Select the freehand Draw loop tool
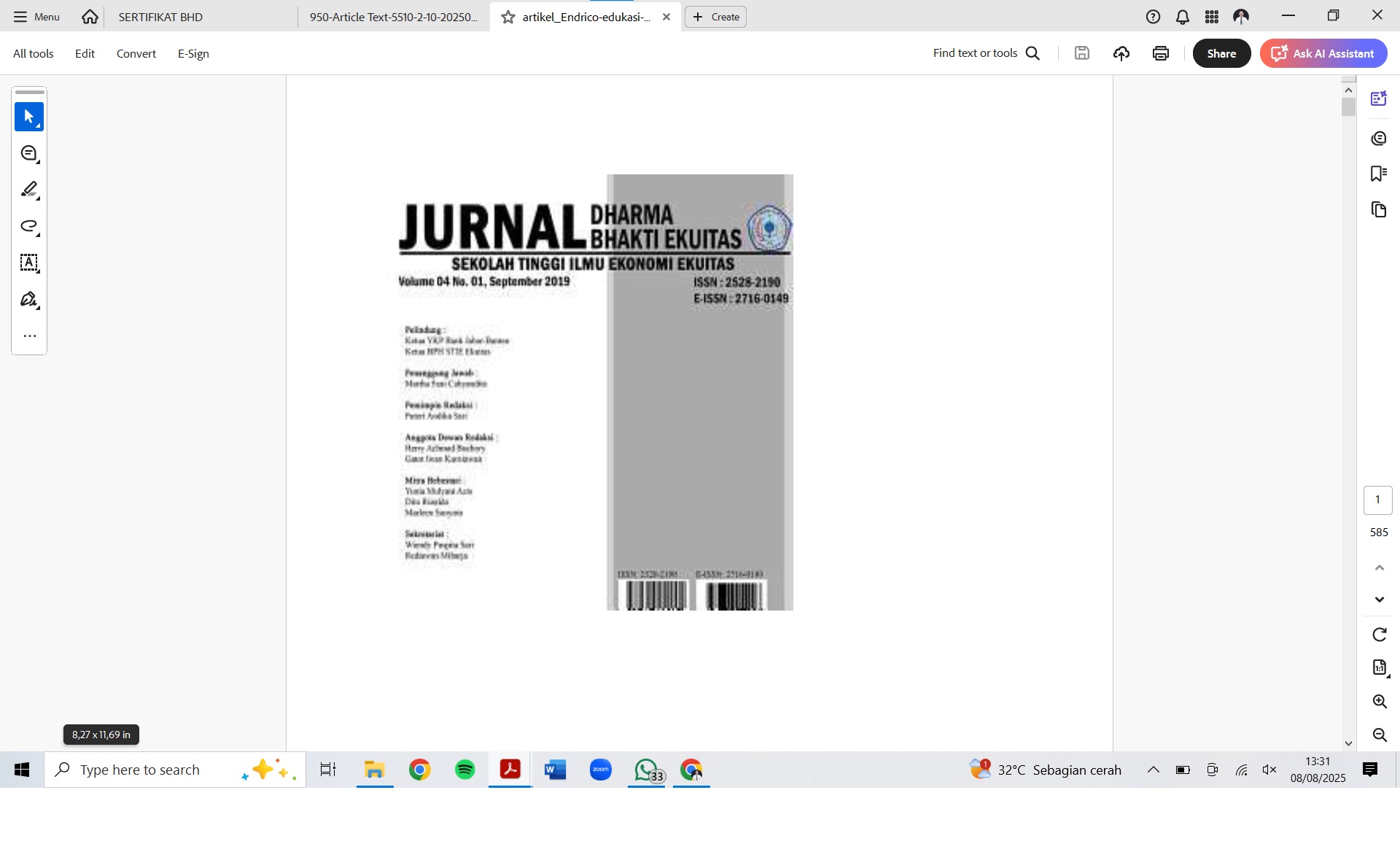Image resolution: width=1400 pixels, height=852 pixels. click(29, 226)
